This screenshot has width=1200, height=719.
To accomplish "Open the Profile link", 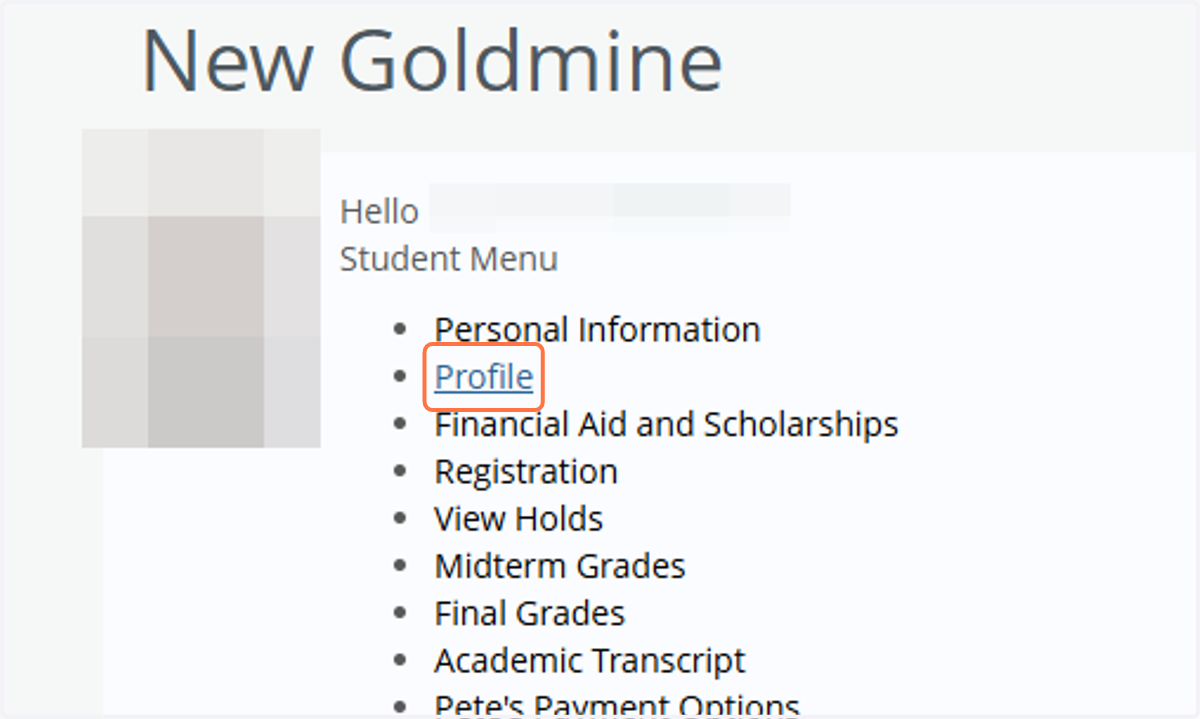I will [x=484, y=377].
